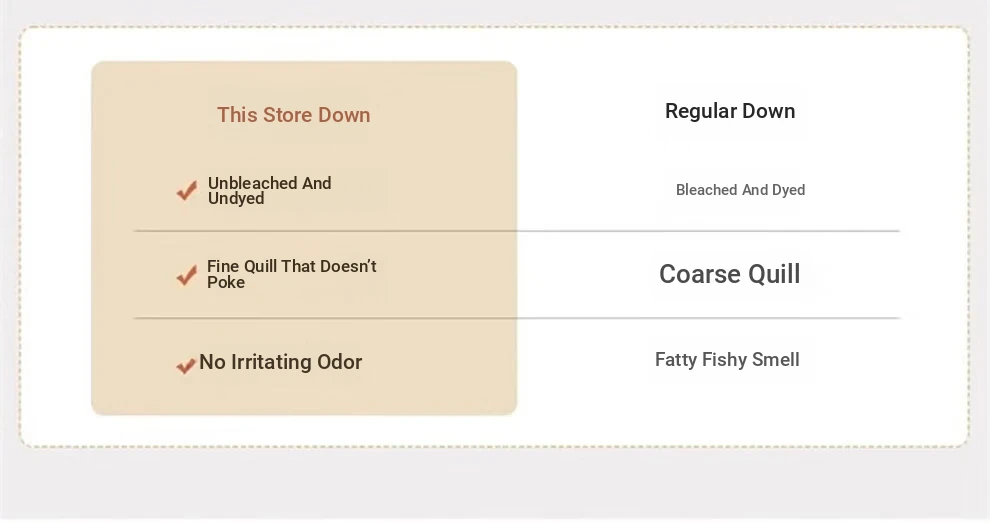Click the word Undyed on second line
The image size is (990, 523).
click(x=236, y=198)
